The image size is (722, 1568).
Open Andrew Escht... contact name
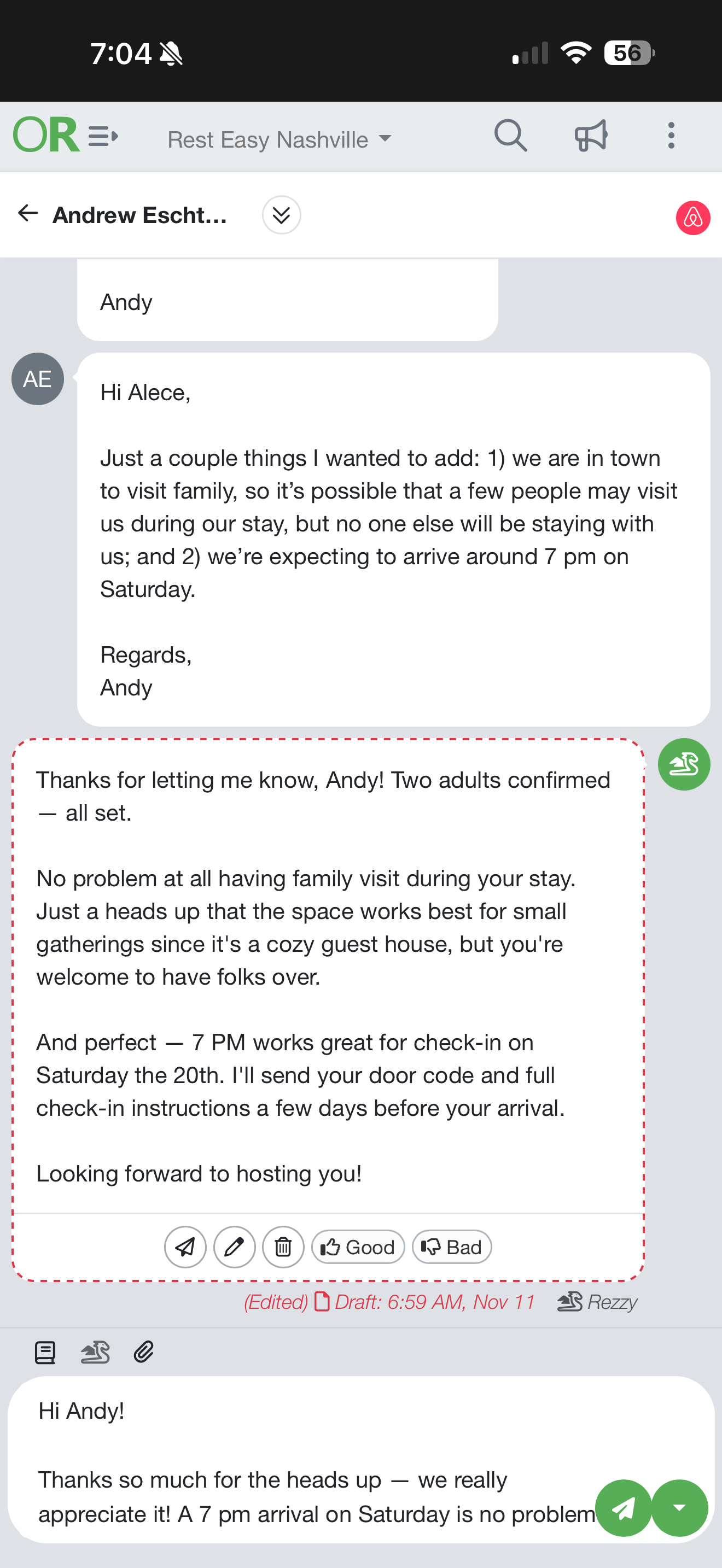140,215
